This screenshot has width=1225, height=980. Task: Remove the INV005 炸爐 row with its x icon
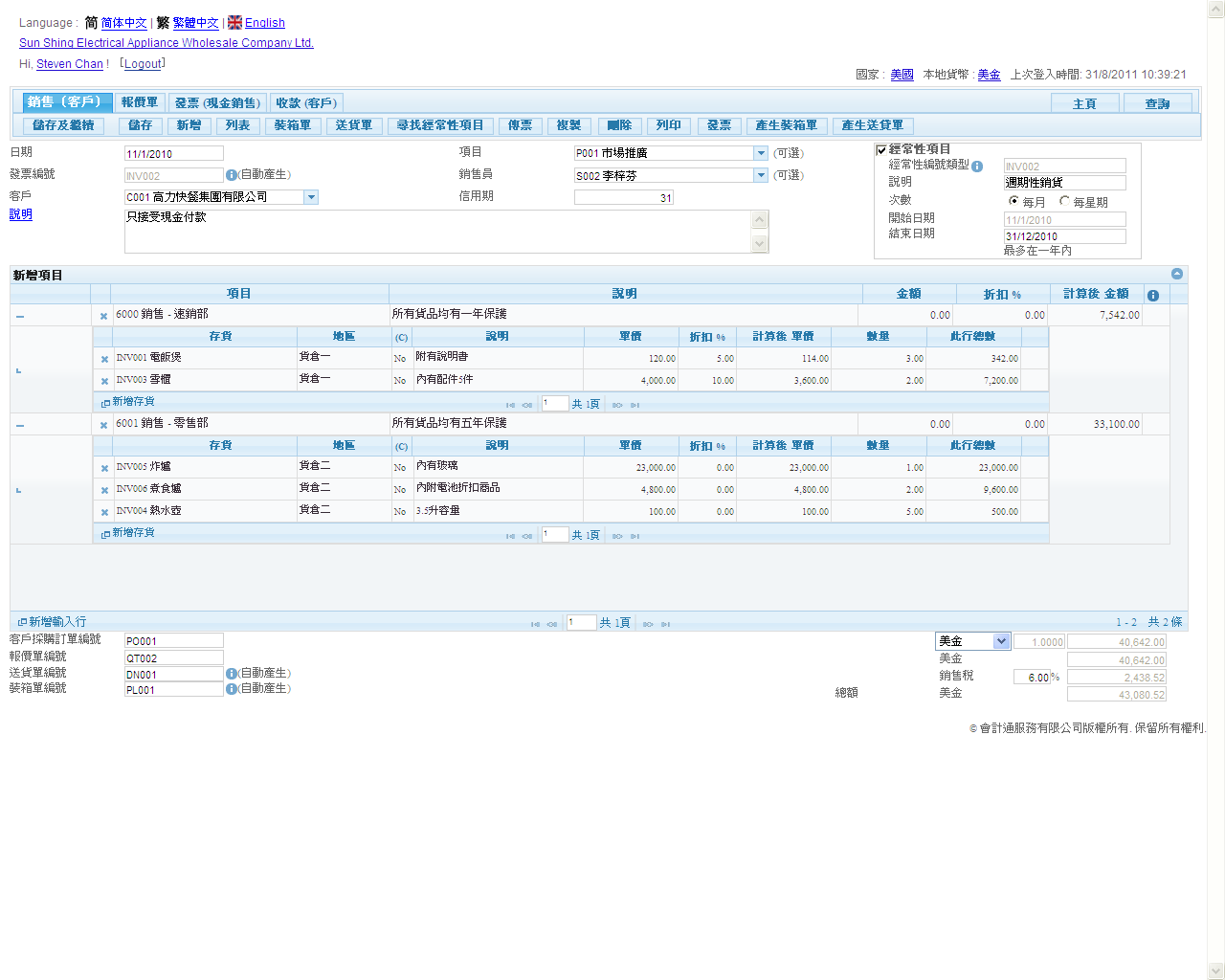coord(104,469)
